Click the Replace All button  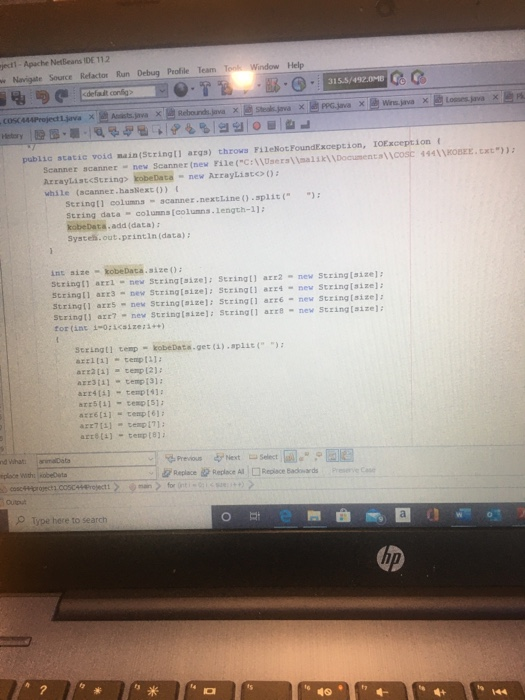coord(223,472)
